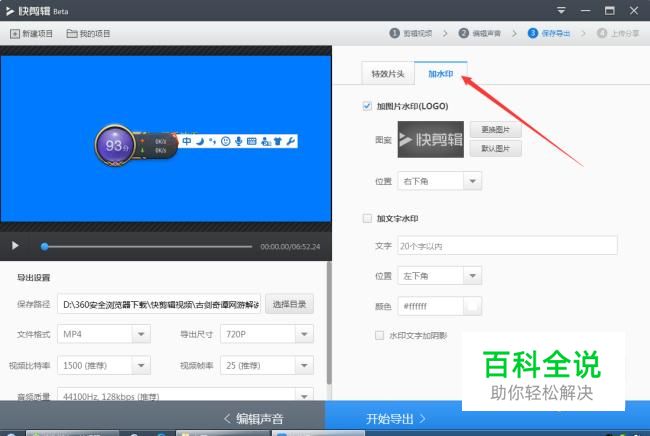This screenshot has width=650, height=436.
Task: Open the 音频质量 44100Hz dropdown
Action: tap(185, 394)
